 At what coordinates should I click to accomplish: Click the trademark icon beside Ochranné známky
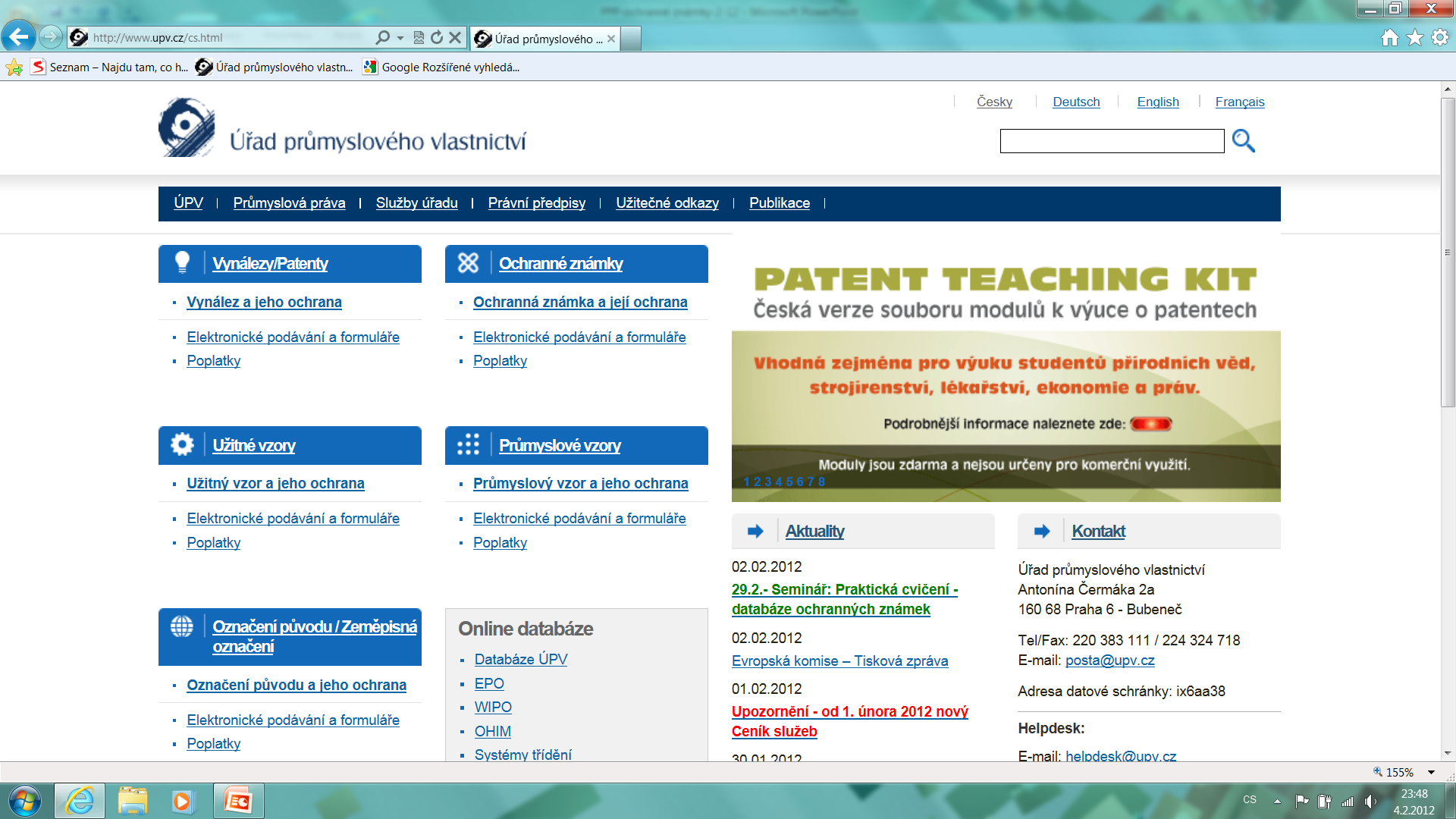468,263
